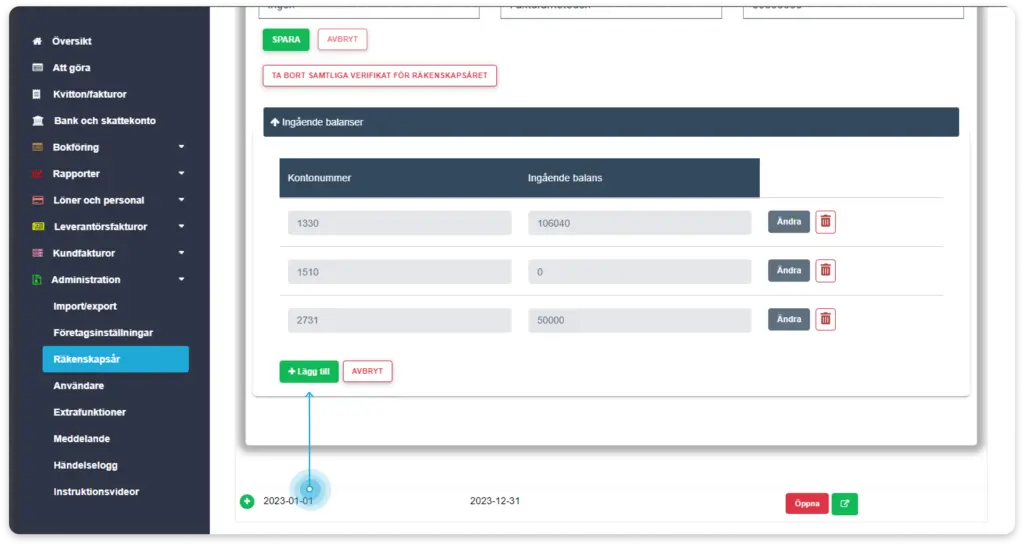Delete the row for account 2731
The image size is (1024, 546).
point(825,319)
